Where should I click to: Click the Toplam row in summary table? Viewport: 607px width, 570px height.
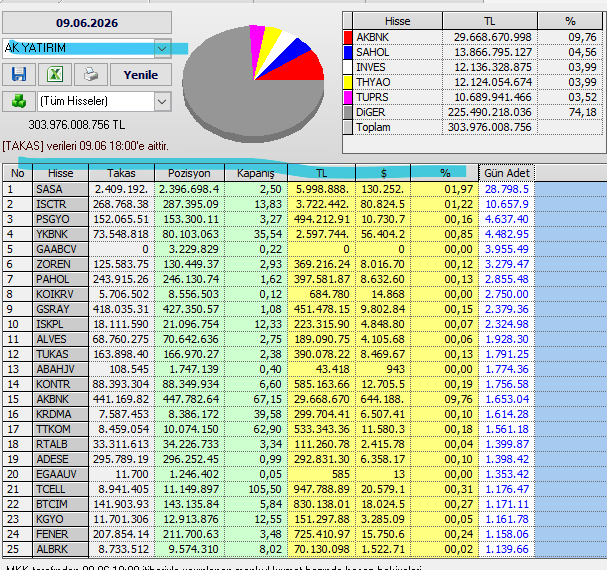(x=473, y=127)
